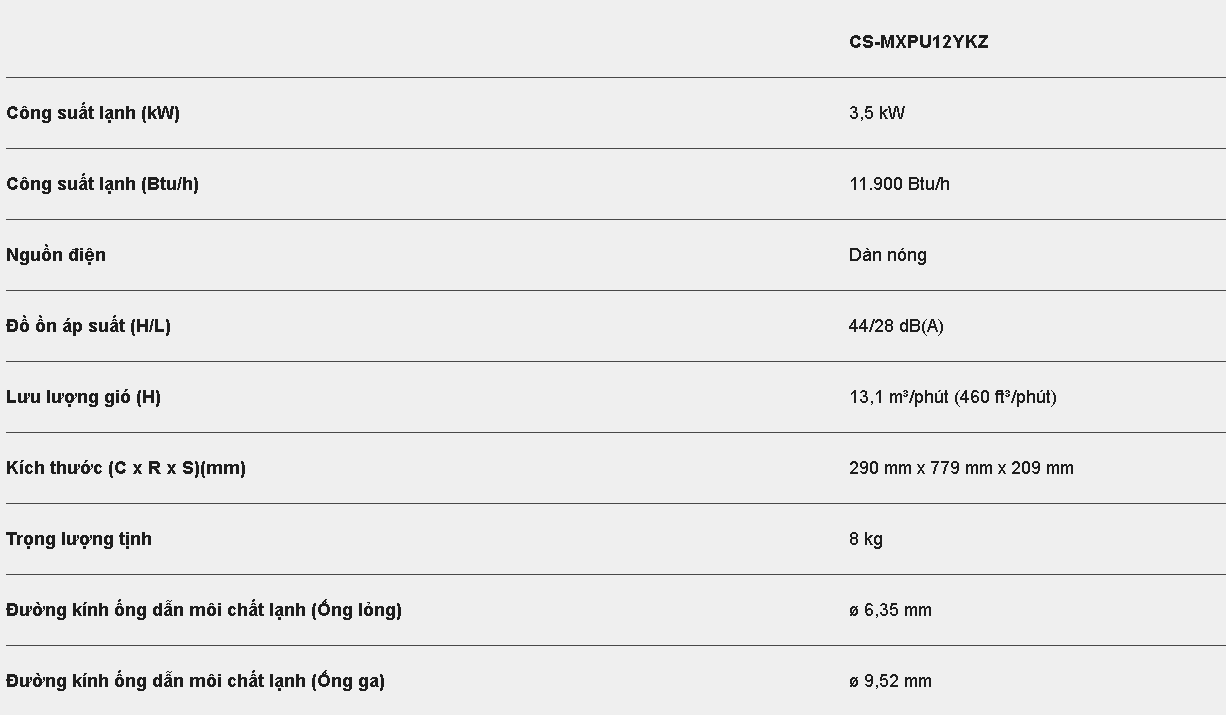Click the 290 mm x 779 mm x 209 mm value
Image resolution: width=1226 pixels, height=715 pixels.
(x=961, y=468)
